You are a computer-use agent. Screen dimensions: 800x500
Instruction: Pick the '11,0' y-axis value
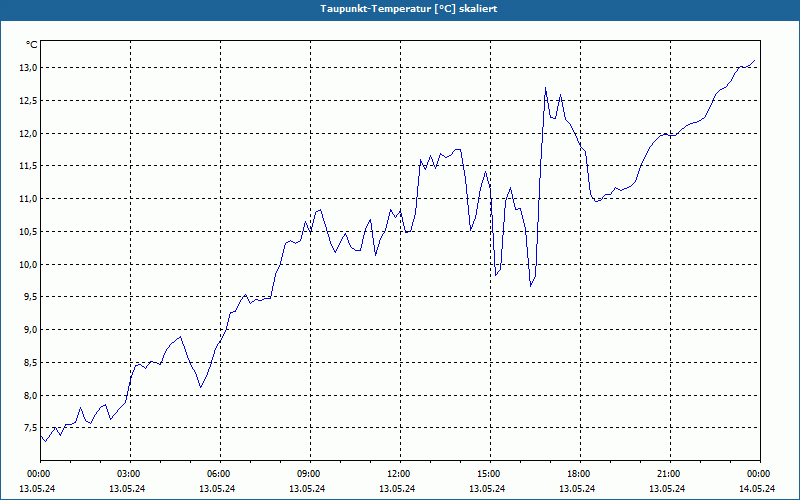coord(28,199)
